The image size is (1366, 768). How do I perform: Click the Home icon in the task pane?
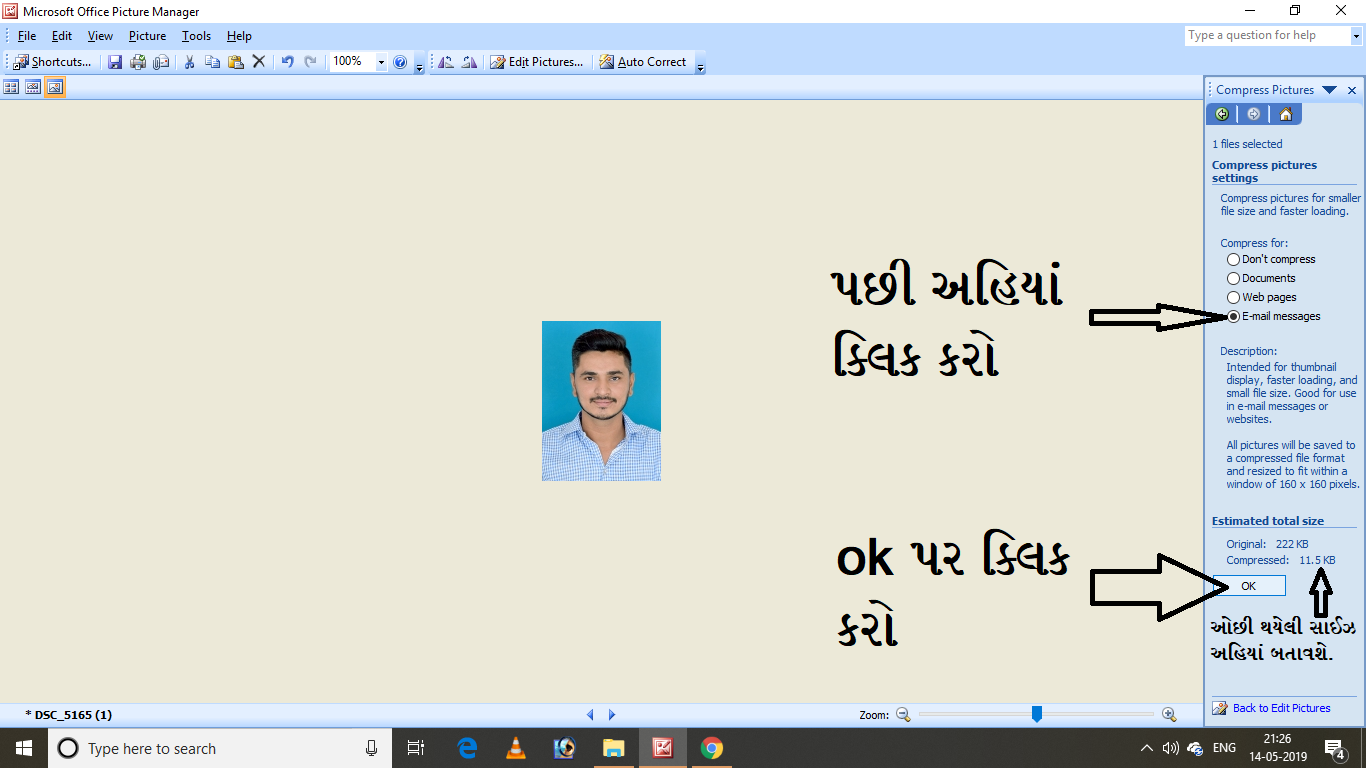click(x=1286, y=113)
